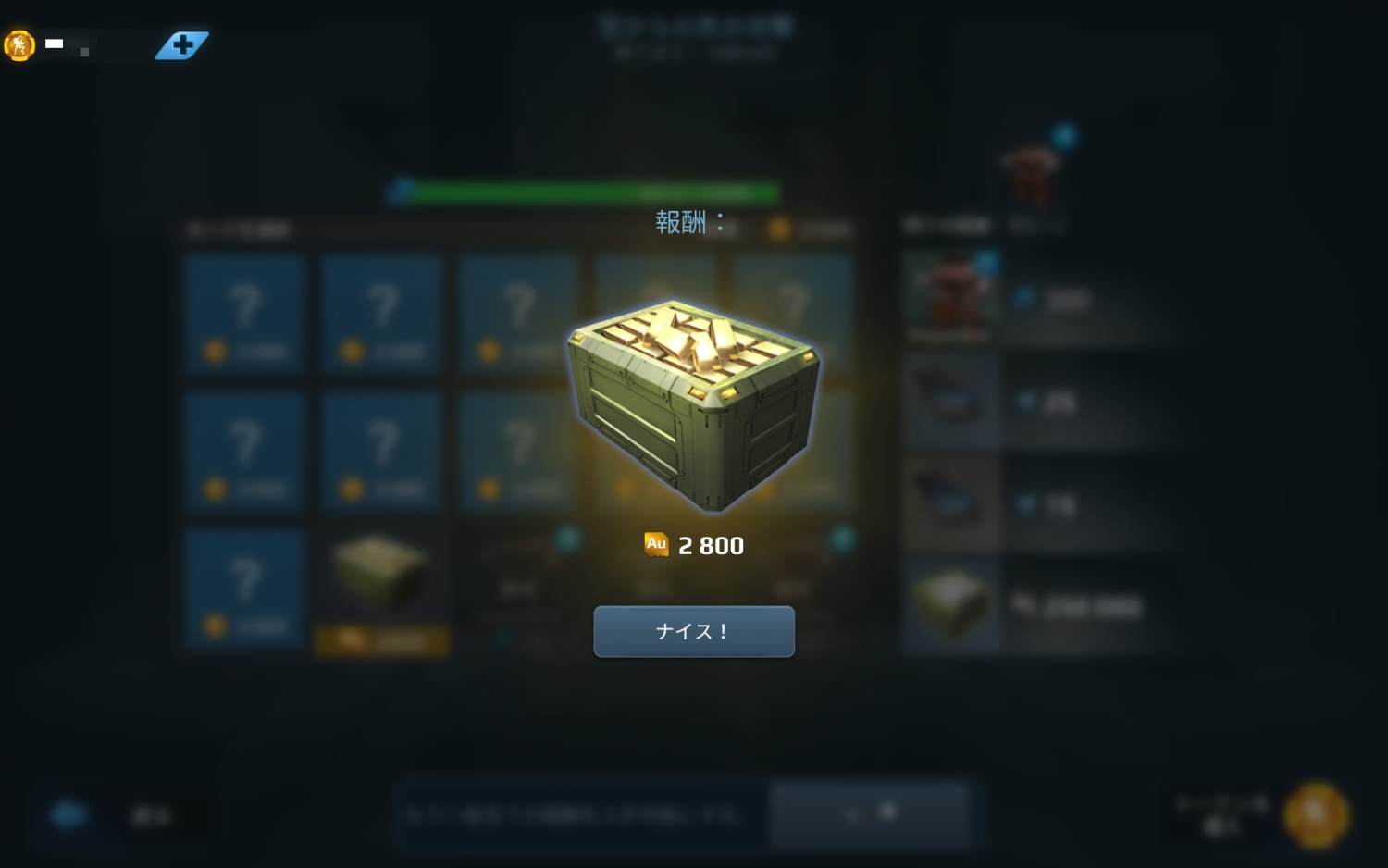Select the crate prize row showing 250 000

click(1041, 605)
